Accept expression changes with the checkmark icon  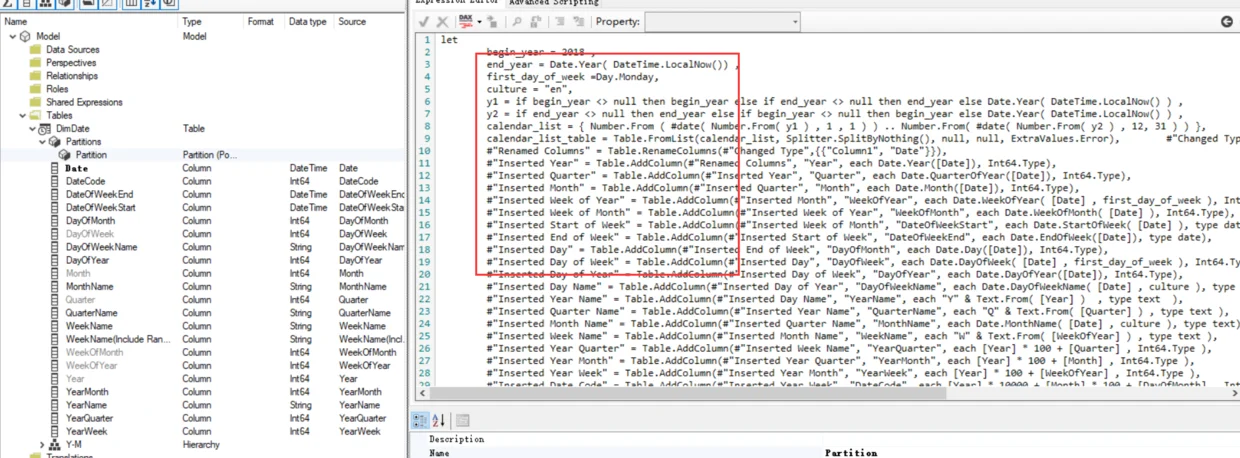(424, 21)
